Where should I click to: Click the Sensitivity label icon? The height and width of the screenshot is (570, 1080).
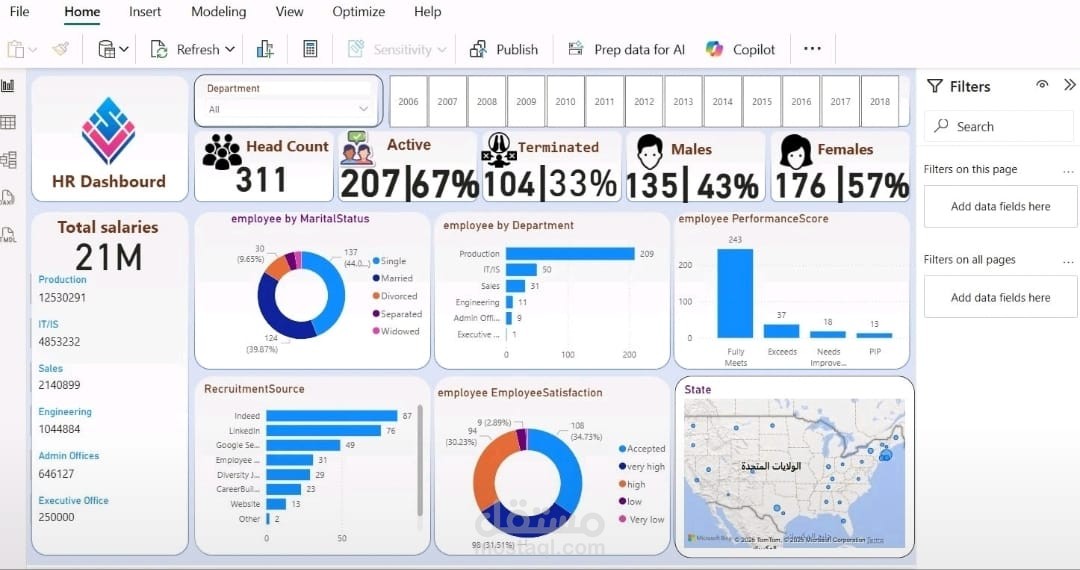(x=355, y=50)
